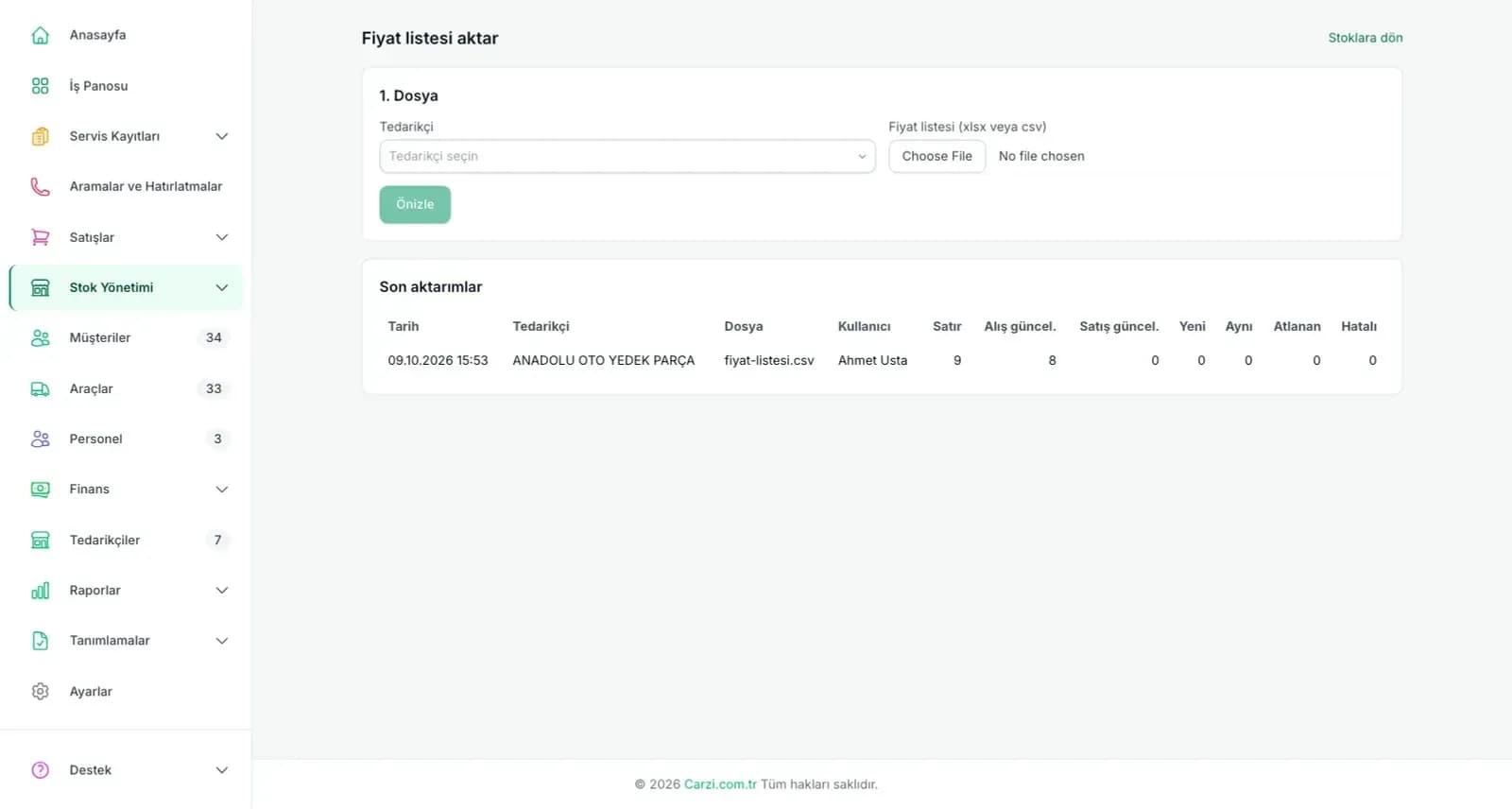This screenshot has height=809, width=1512.
Task: Expand the Tanımlamalar chevron
Action: (x=222, y=640)
